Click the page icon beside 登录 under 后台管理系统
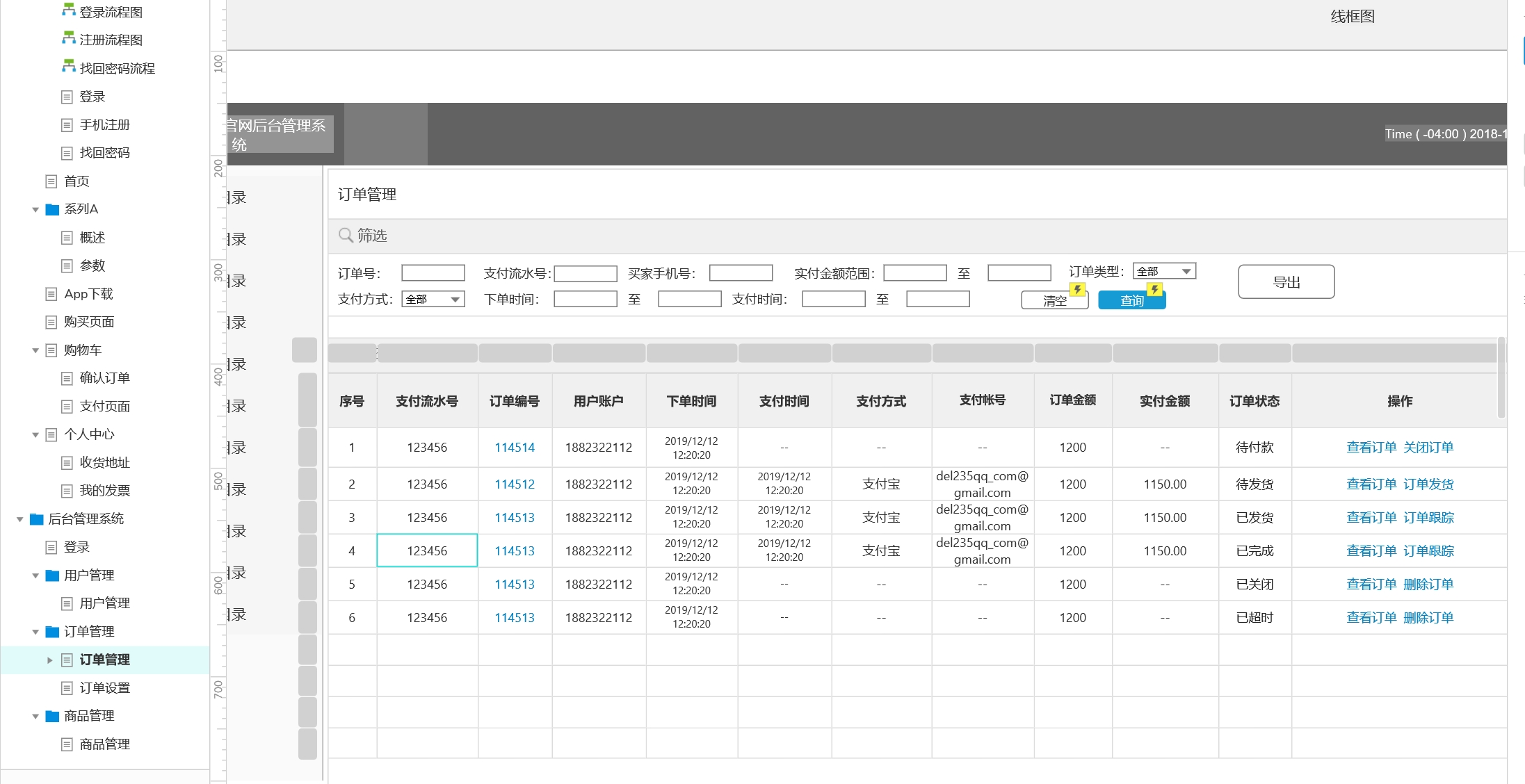 [51, 548]
